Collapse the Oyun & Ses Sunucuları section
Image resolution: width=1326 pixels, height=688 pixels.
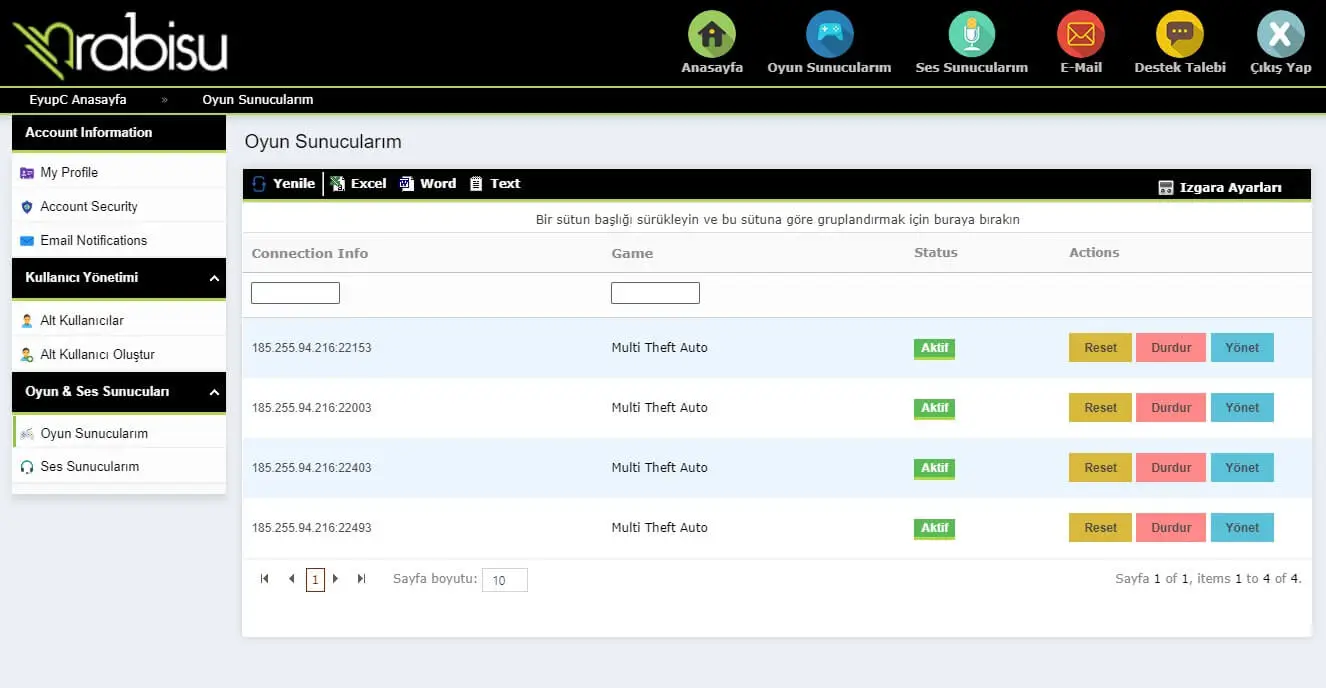coord(214,393)
